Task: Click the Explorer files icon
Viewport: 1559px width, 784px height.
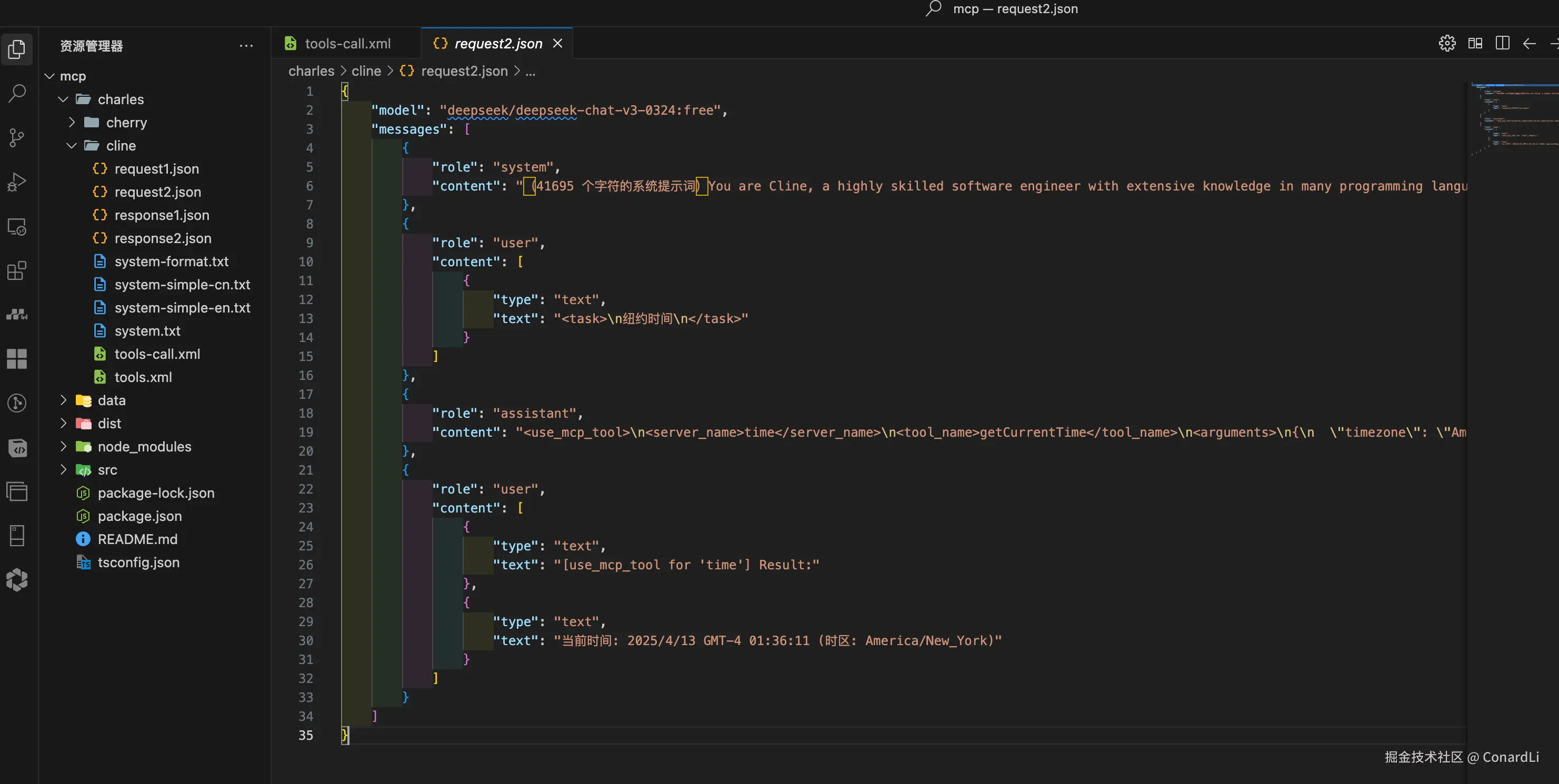Action: 17,49
